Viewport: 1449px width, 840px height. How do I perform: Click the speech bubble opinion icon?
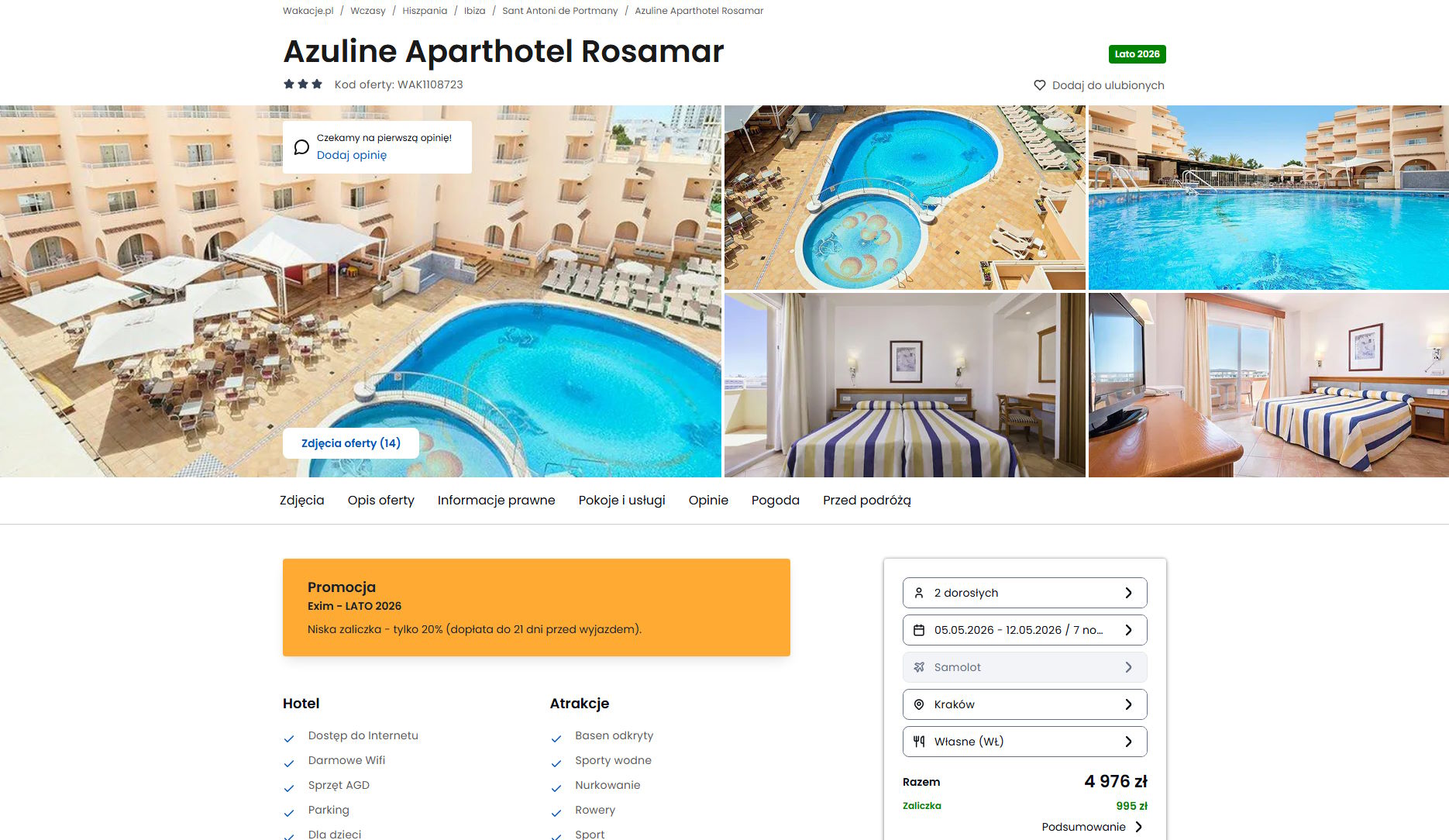pyautogui.click(x=301, y=147)
